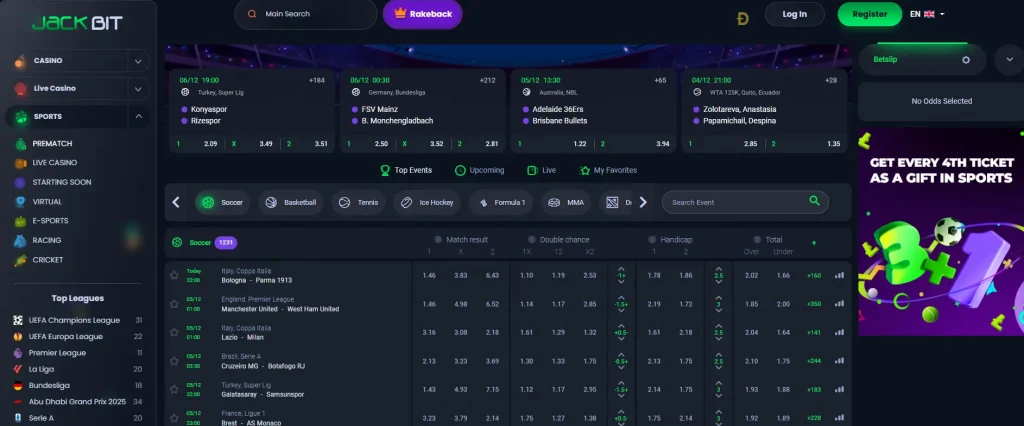The image size is (1024, 426).
Task: Click the JackBit logo
Action: click(x=76, y=23)
